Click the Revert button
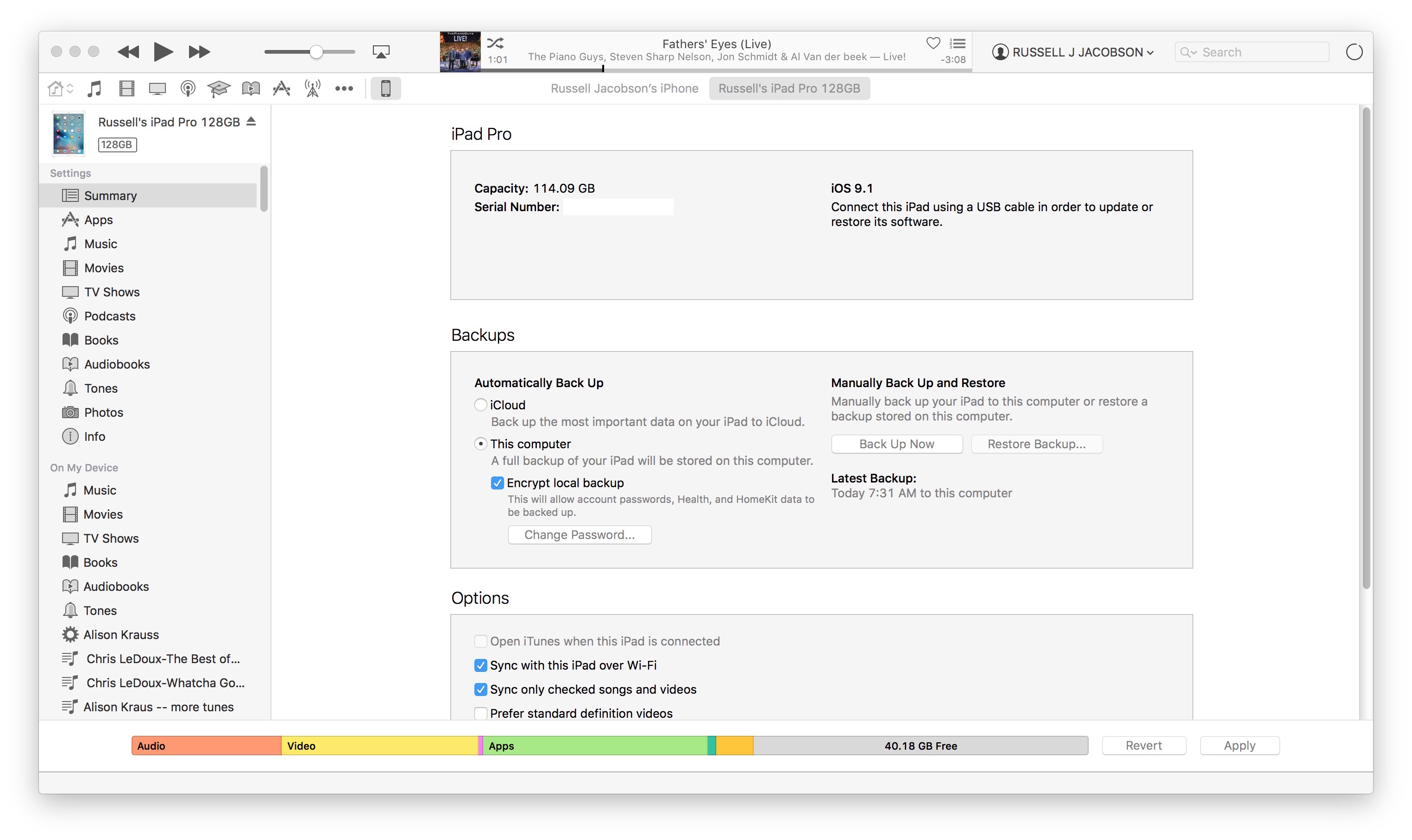 point(1143,746)
